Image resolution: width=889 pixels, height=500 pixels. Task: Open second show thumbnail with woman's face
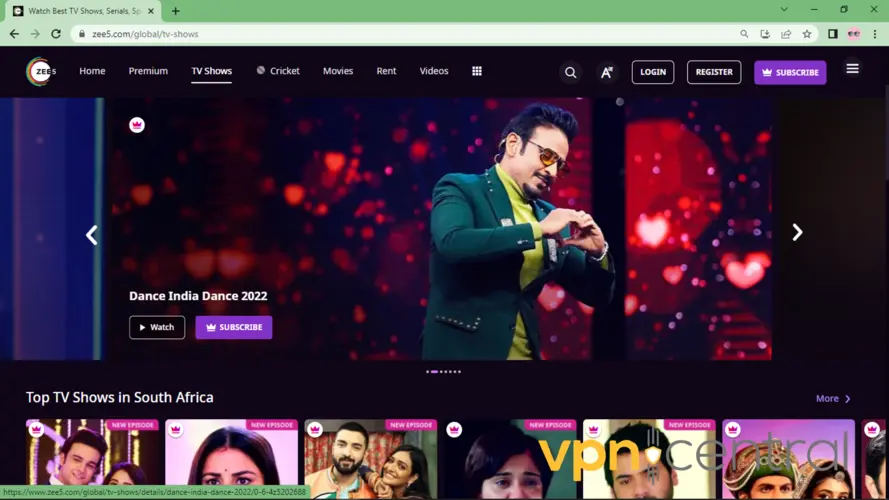click(231, 459)
